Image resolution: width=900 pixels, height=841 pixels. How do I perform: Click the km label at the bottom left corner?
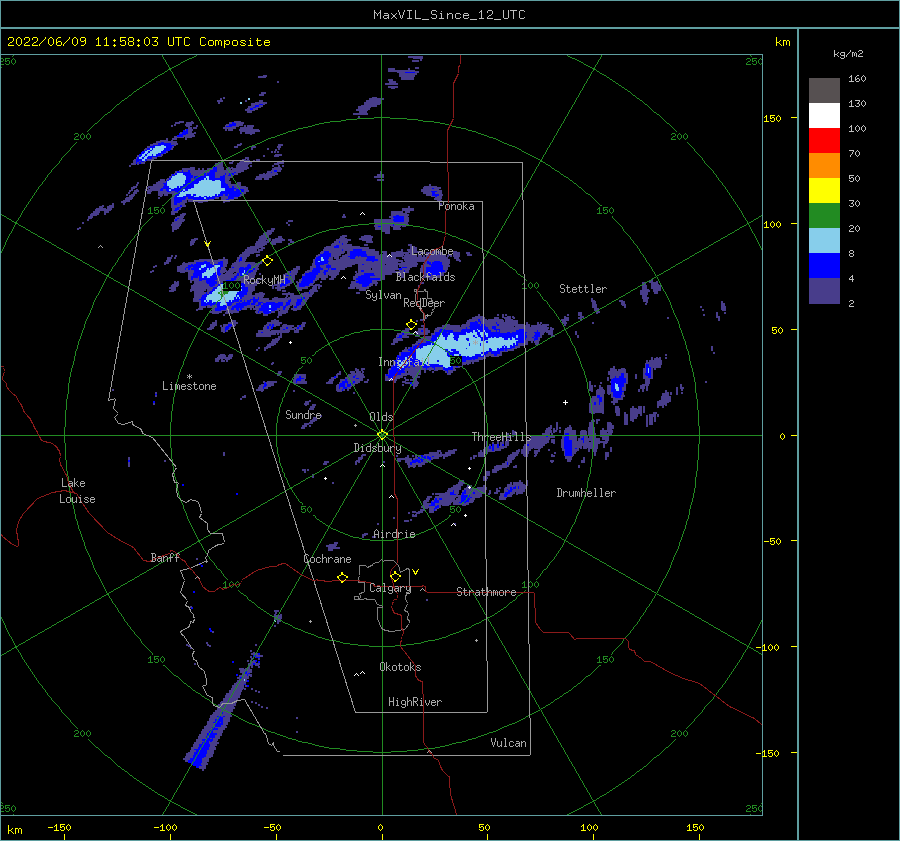click(x=14, y=830)
